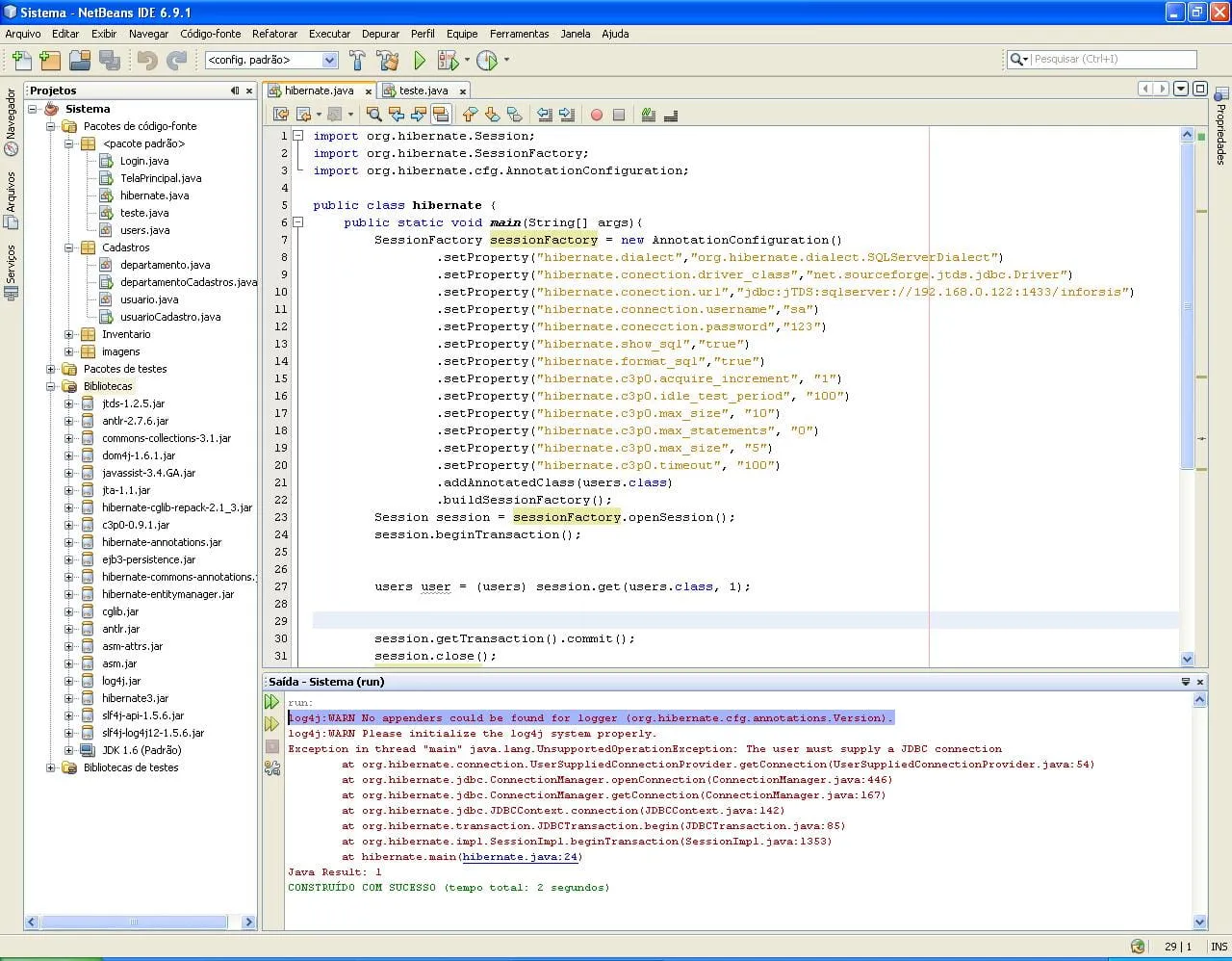Image resolution: width=1232 pixels, height=961 pixels.
Task: Open the hibernate.java:24 stack trace link
Action: point(520,857)
